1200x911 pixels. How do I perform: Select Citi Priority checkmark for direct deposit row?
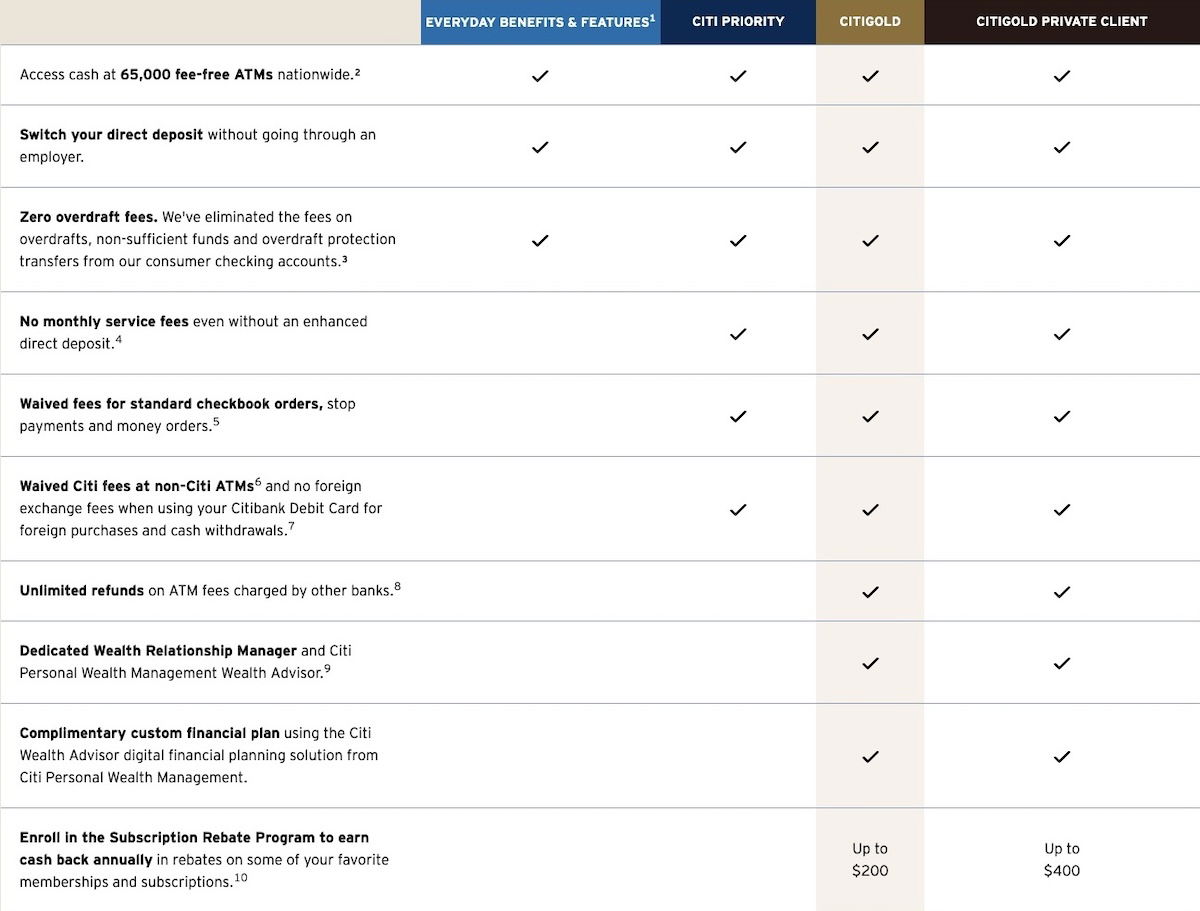tap(738, 147)
